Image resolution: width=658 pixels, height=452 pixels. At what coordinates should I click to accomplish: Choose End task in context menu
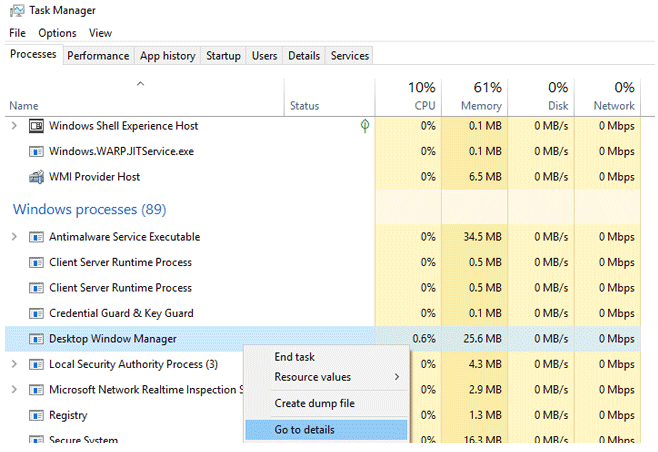(326, 357)
